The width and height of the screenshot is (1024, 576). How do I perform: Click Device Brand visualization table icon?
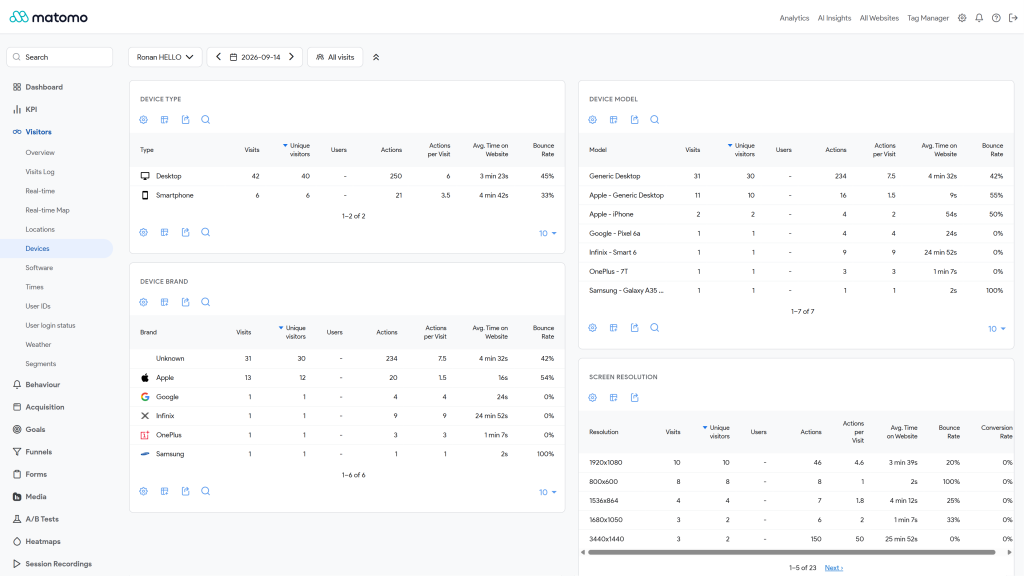coord(165,302)
